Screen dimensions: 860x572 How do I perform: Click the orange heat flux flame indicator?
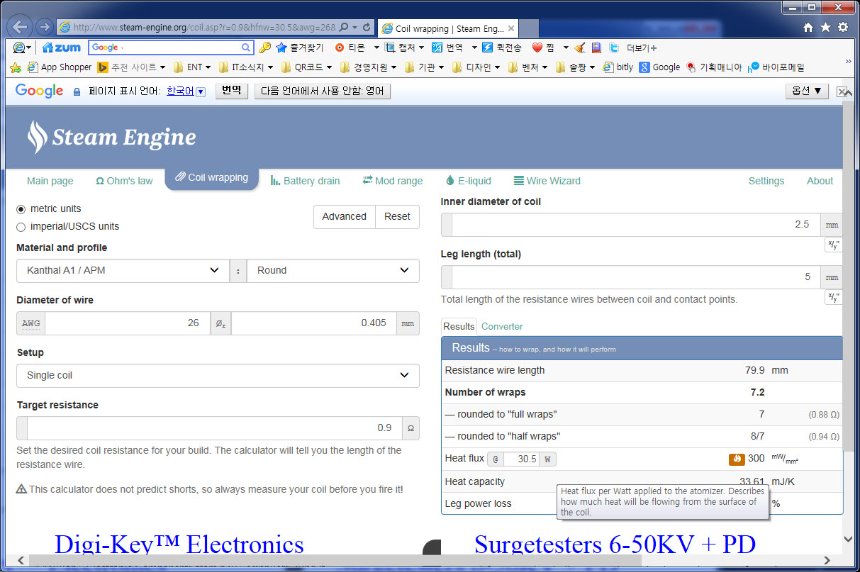point(736,459)
